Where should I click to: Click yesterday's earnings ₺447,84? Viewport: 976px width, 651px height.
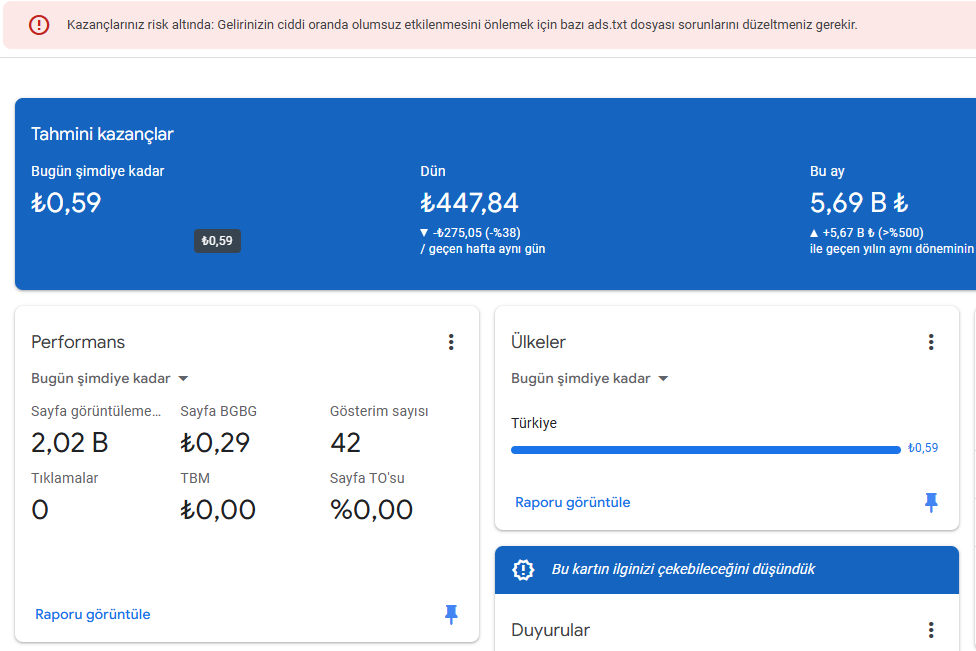click(x=469, y=203)
